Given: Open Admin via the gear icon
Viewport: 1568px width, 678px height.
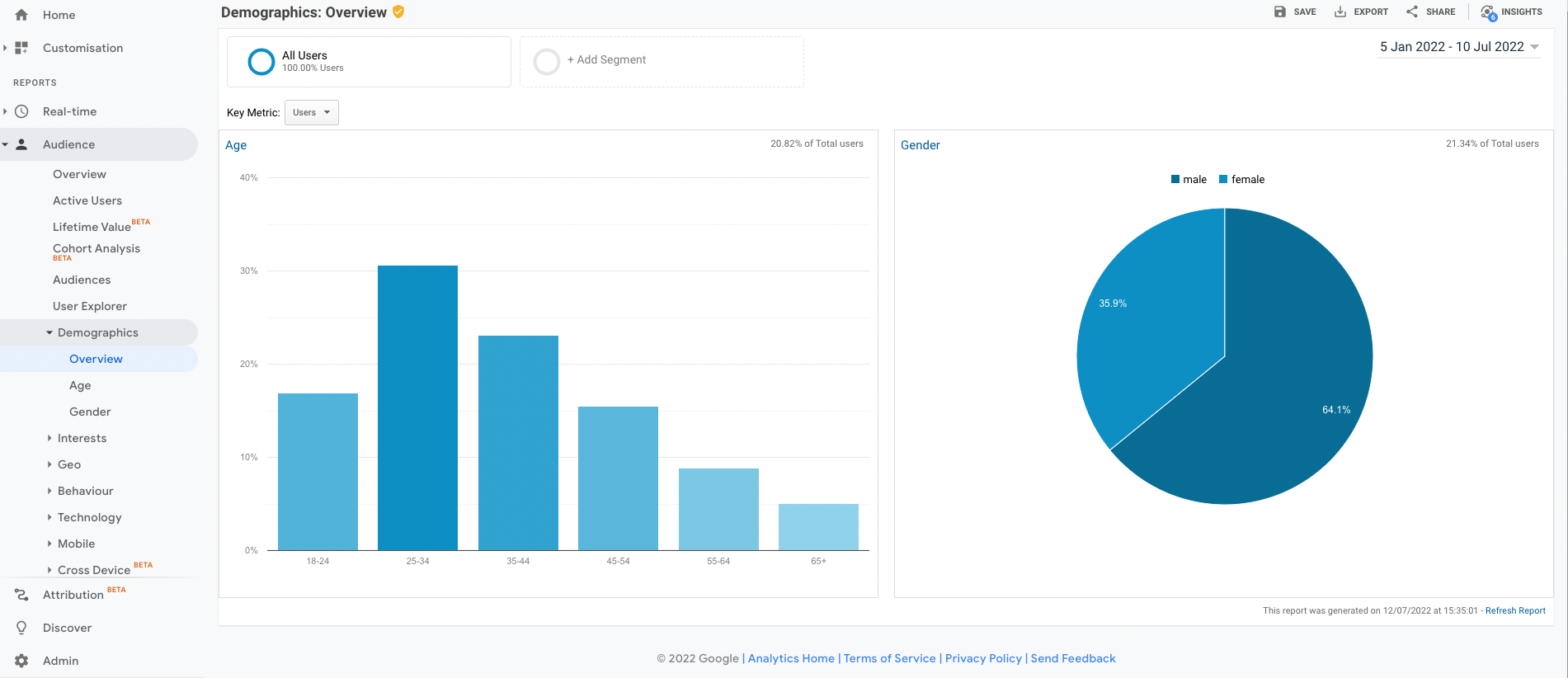Looking at the screenshot, I should click(21, 661).
